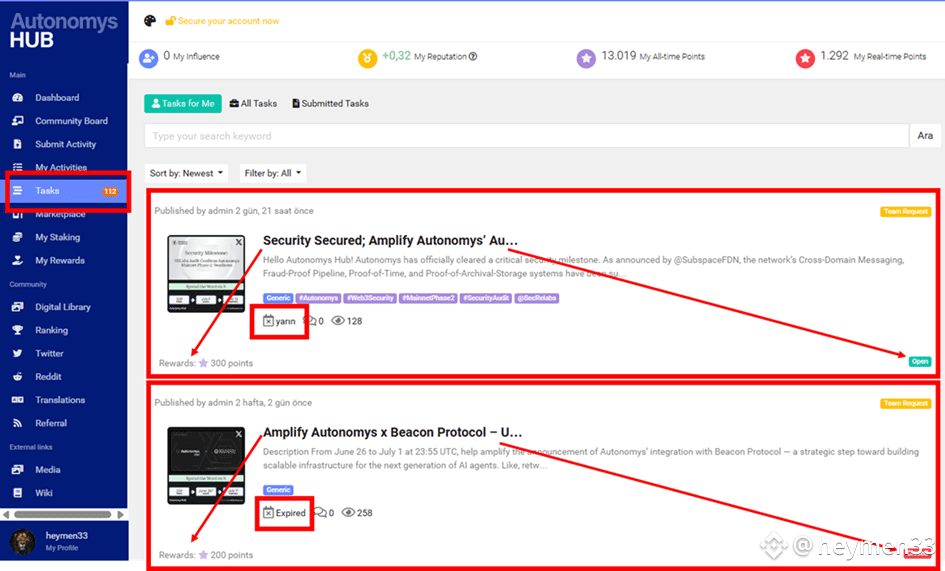Click the @SecRelabs tag
This screenshot has height=571, width=945.
click(x=536, y=298)
